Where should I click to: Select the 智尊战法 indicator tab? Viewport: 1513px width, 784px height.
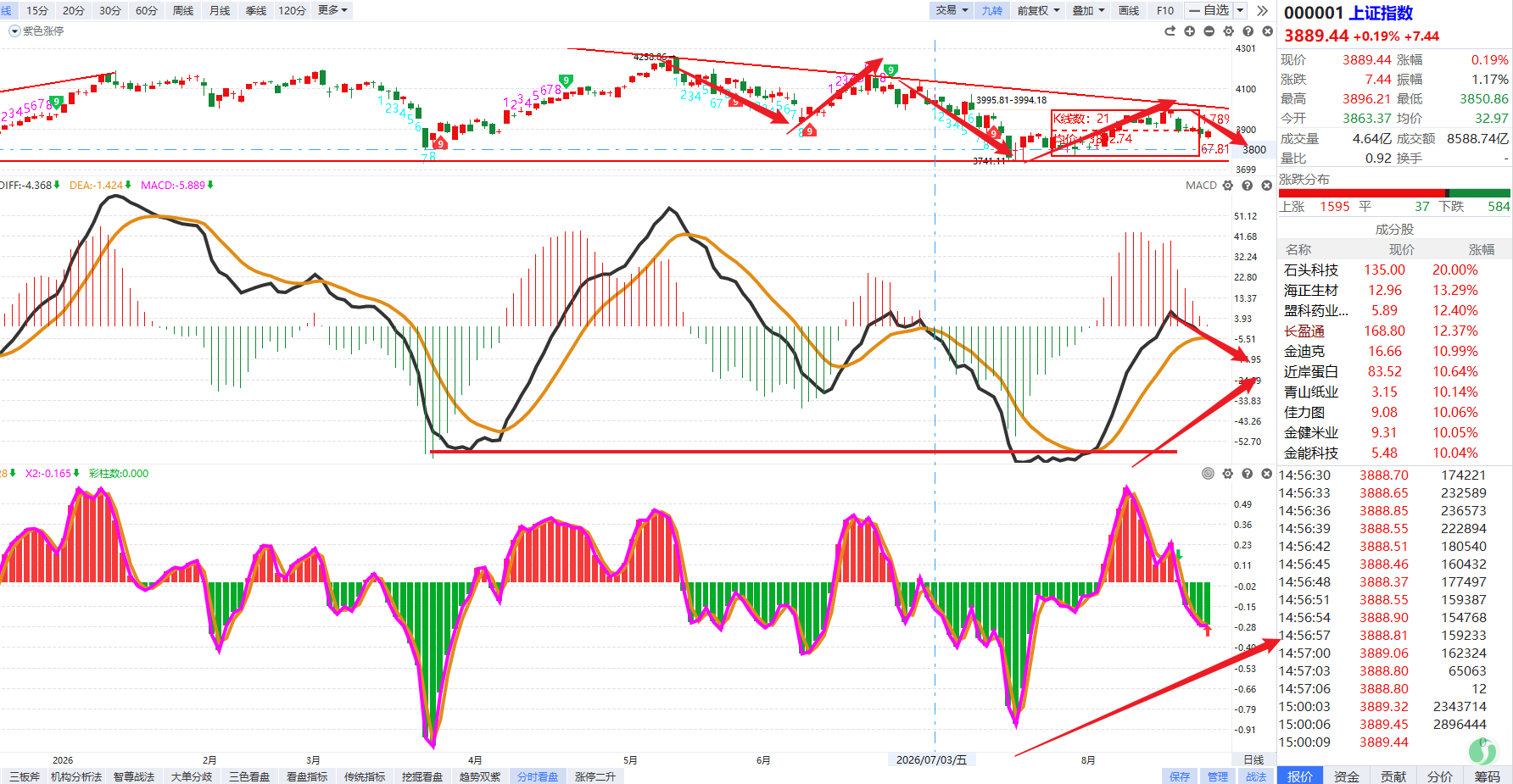pyautogui.click(x=134, y=776)
